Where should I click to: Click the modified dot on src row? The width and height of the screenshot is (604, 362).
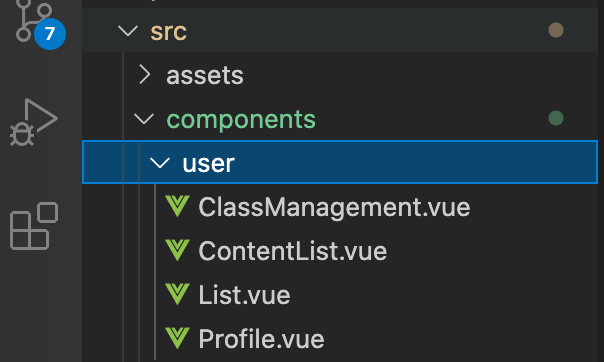(556, 30)
